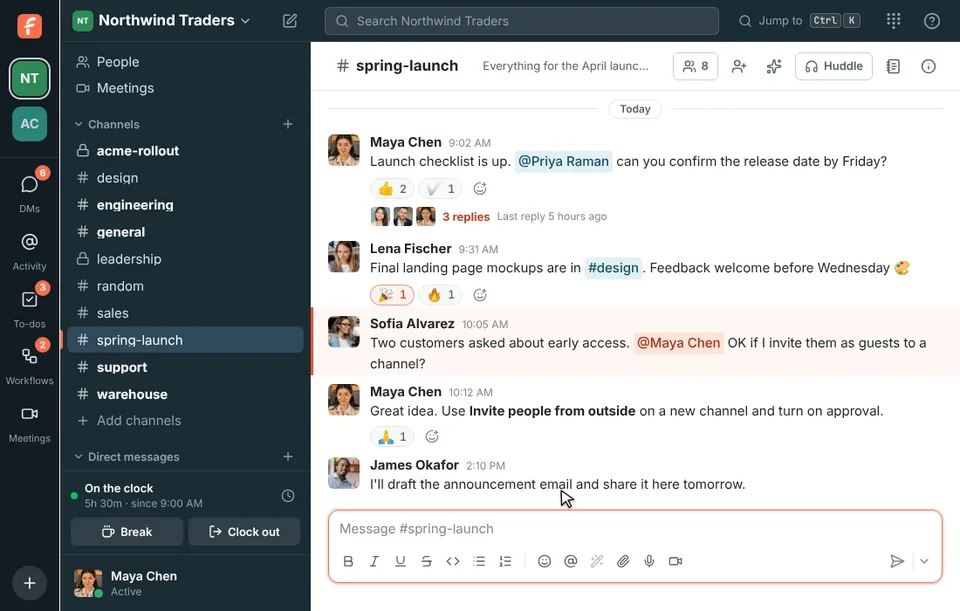
Task: Click the add member icon in header
Action: coord(739,66)
